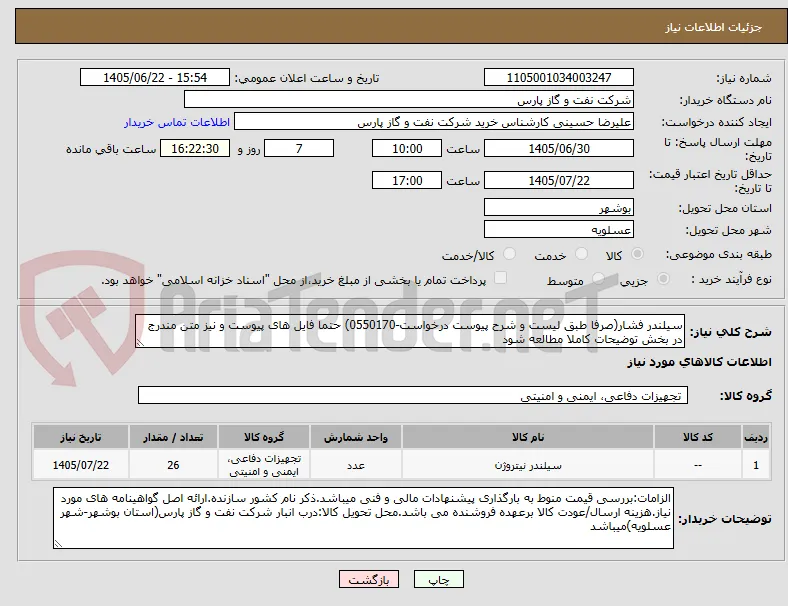
Task: Toggle the اسناد خزانه اسلامی payment checkbox
Action: click(501, 278)
